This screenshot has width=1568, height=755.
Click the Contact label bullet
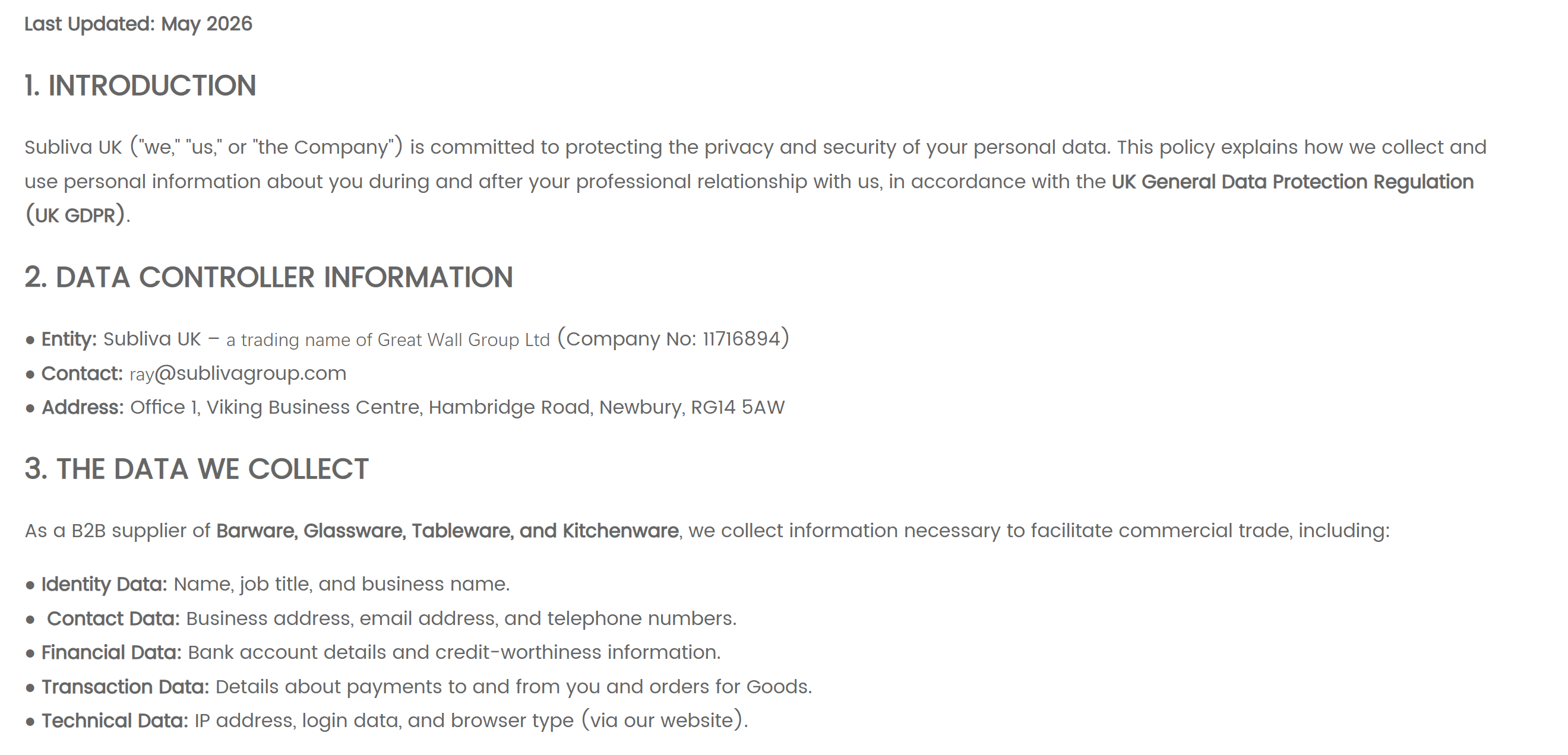pyautogui.click(x=82, y=373)
